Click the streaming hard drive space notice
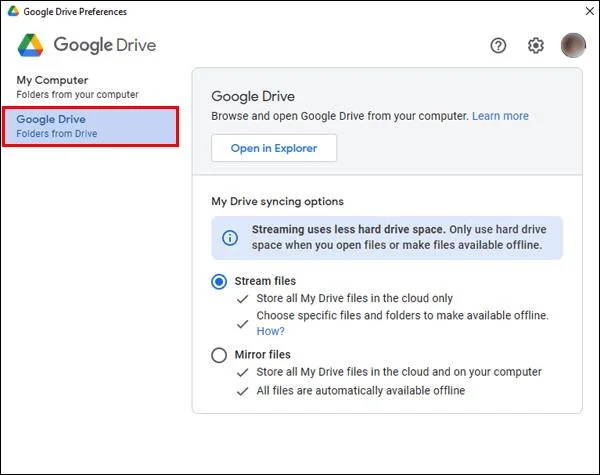The image size is (600, 475). click(387, 238)
